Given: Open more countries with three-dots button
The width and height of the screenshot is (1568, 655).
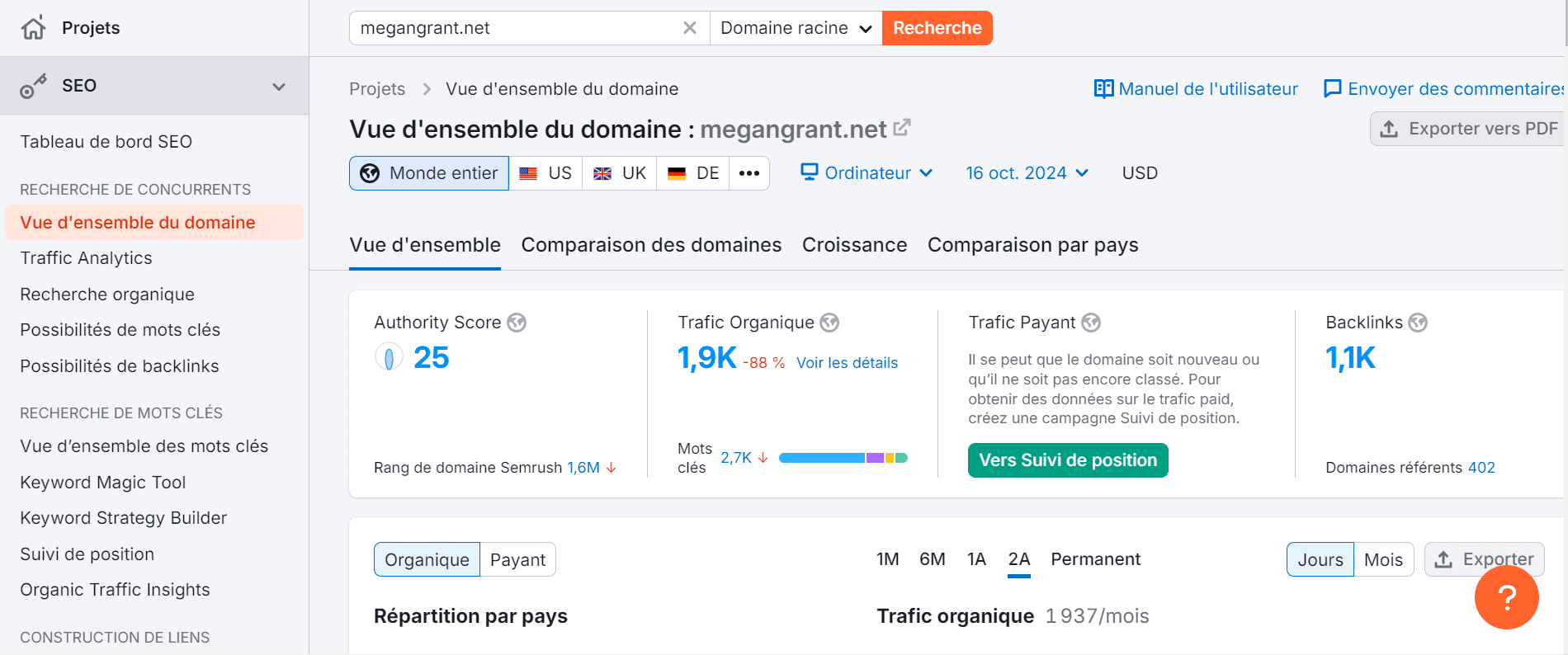Looking at the screenshot, I should pos(749,173).
